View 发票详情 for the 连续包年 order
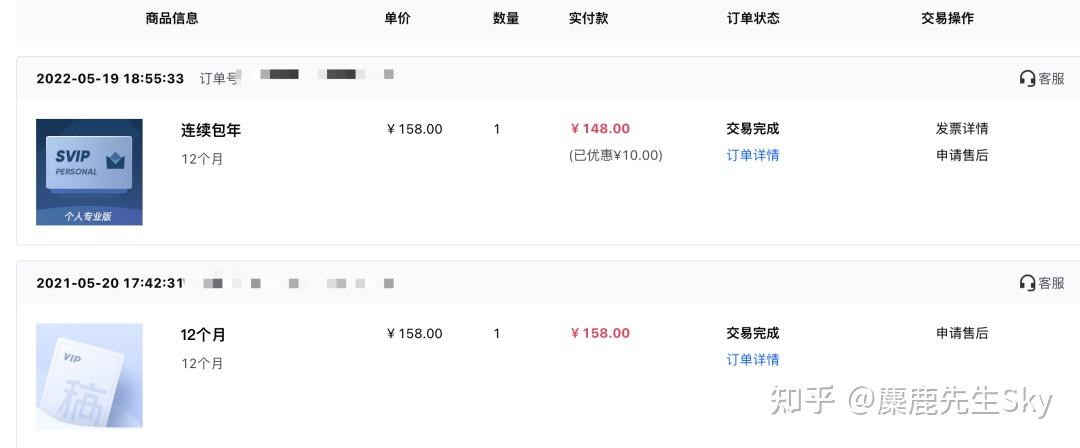 (961, 129)
